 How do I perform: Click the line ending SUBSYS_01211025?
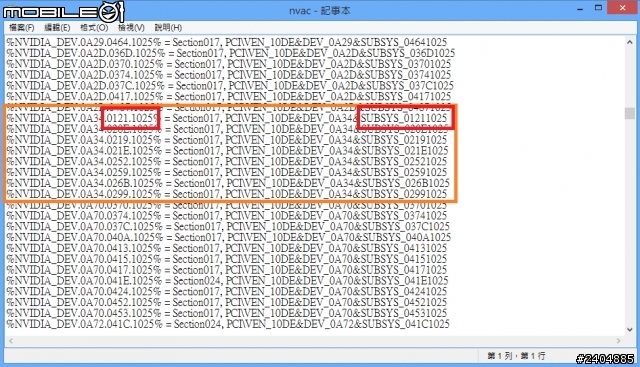point(227,118)
